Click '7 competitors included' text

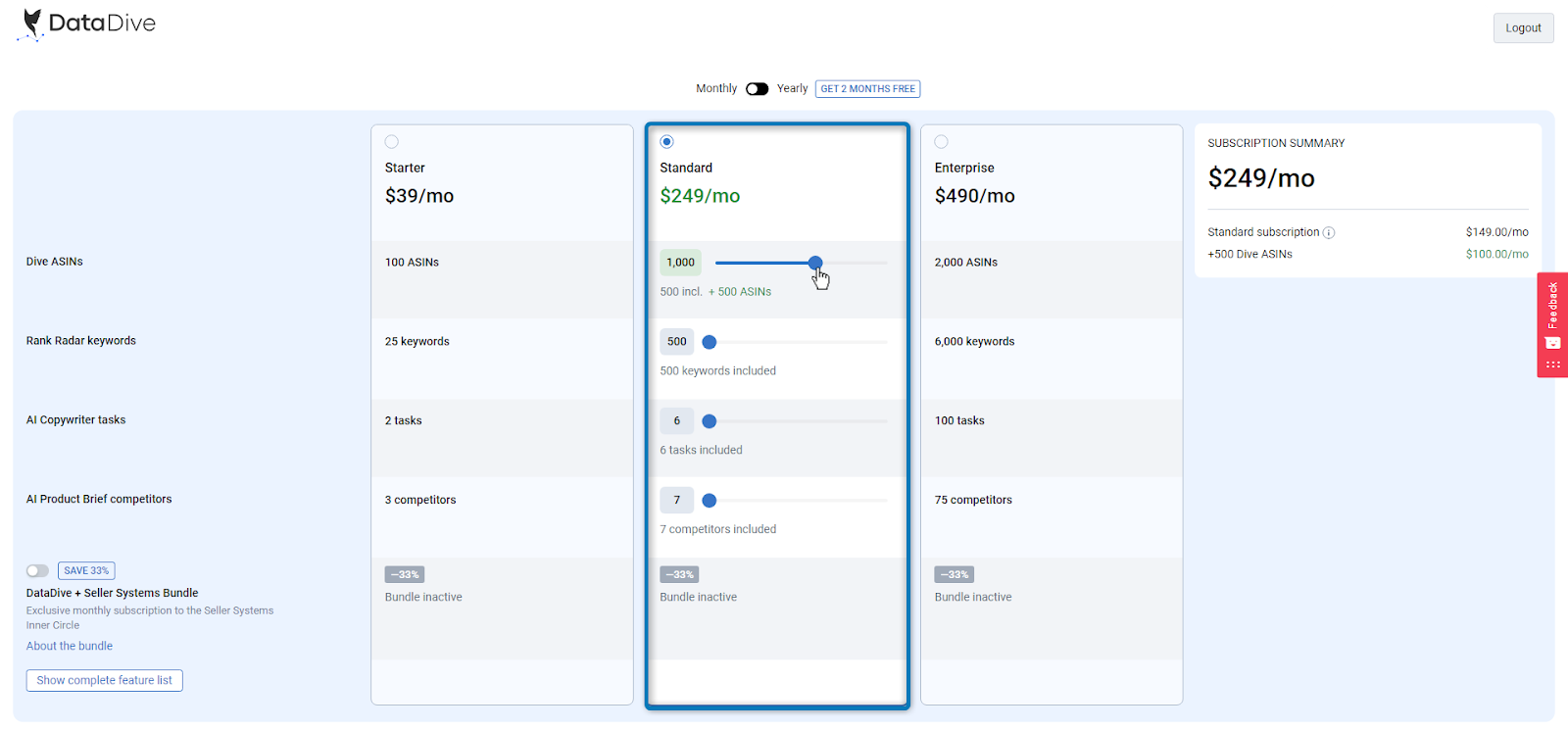[717, 530]
